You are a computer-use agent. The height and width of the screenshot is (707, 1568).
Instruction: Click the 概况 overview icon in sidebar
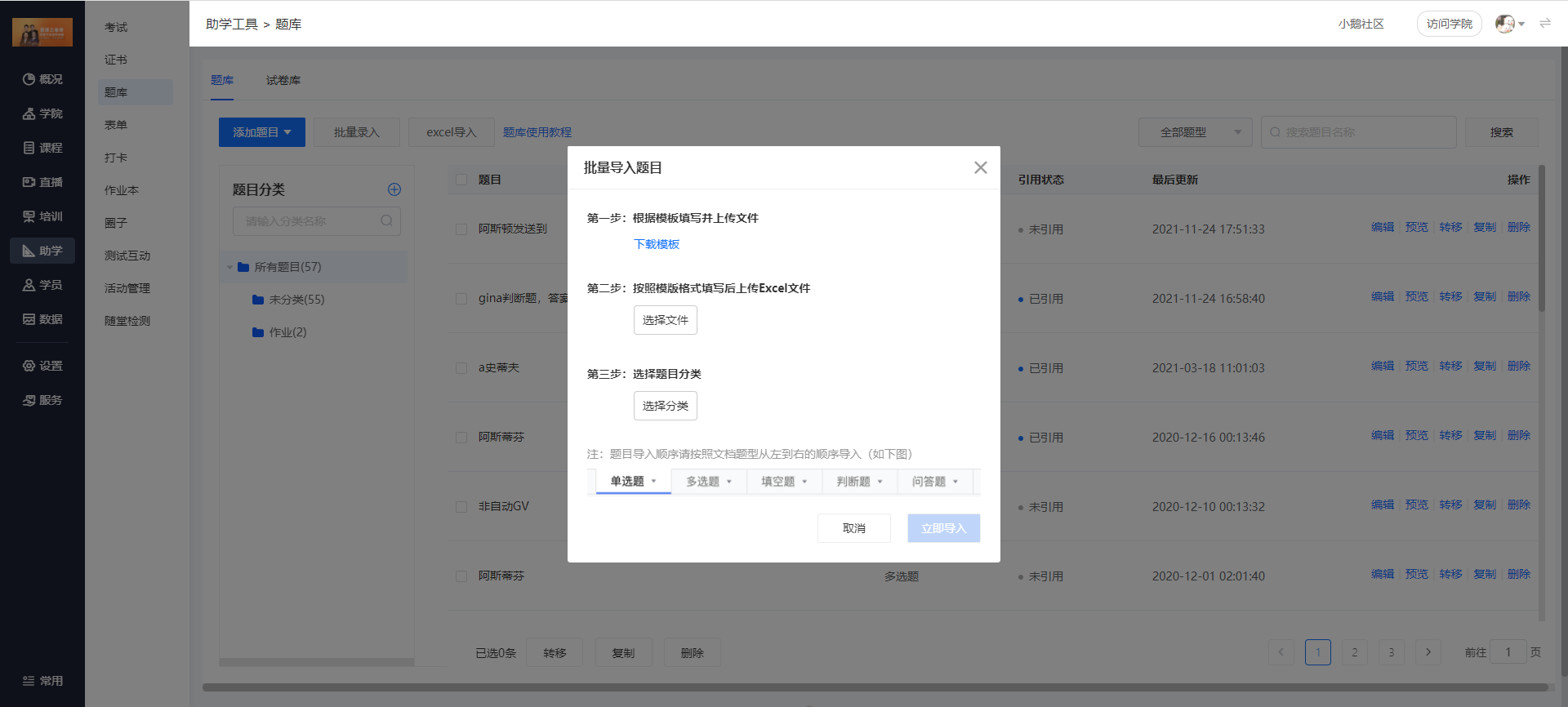[x=29, y=79]
